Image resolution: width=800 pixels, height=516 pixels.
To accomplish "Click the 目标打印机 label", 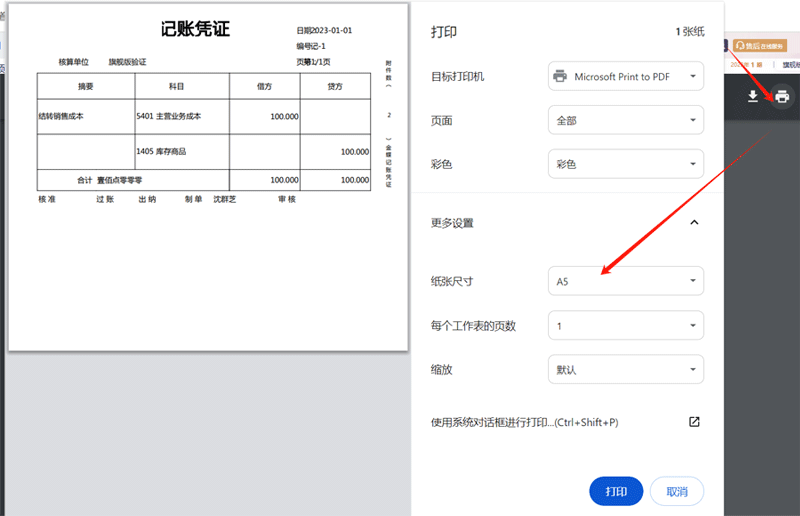I will tap(458, 77).
